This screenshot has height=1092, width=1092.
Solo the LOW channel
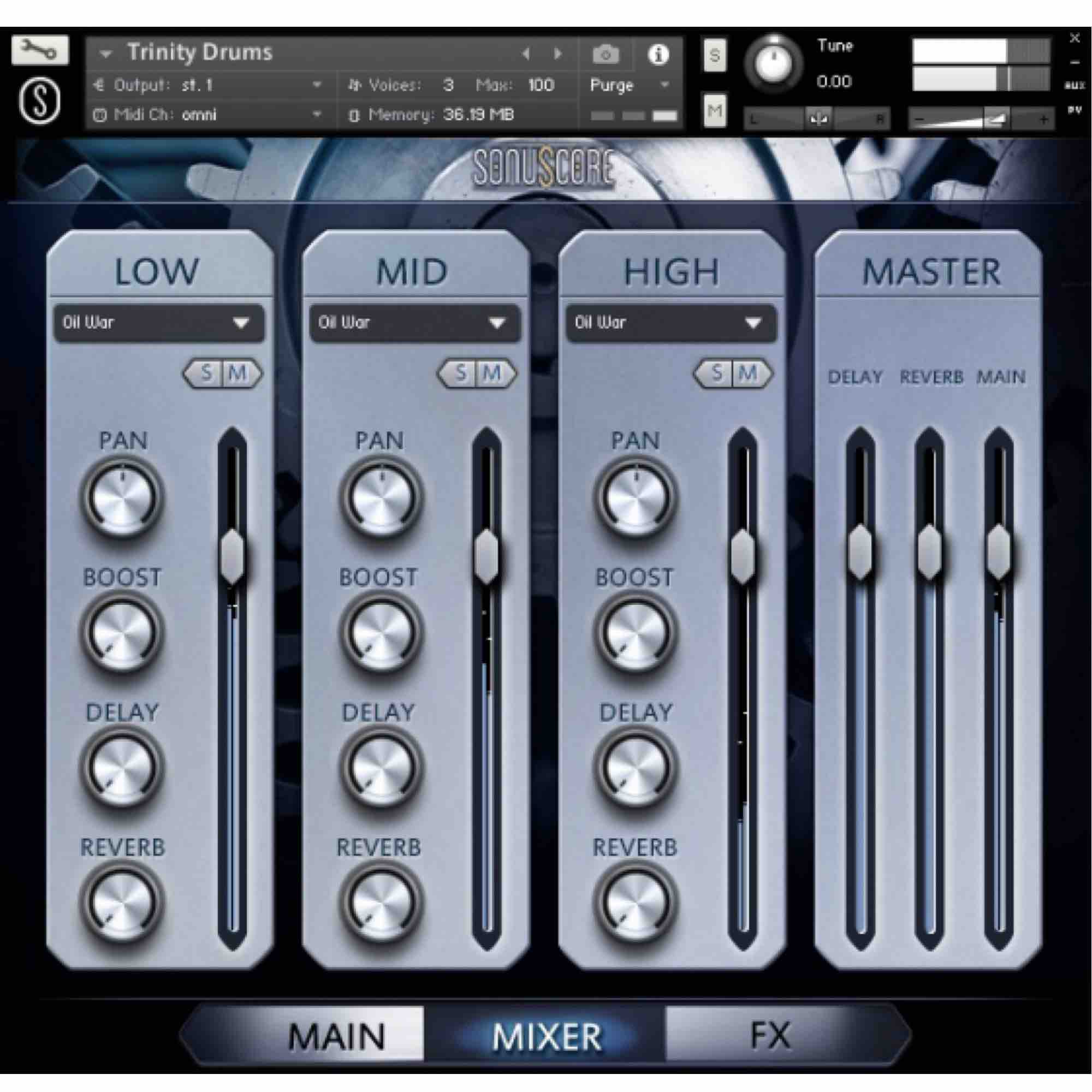(x=205, y=373)
